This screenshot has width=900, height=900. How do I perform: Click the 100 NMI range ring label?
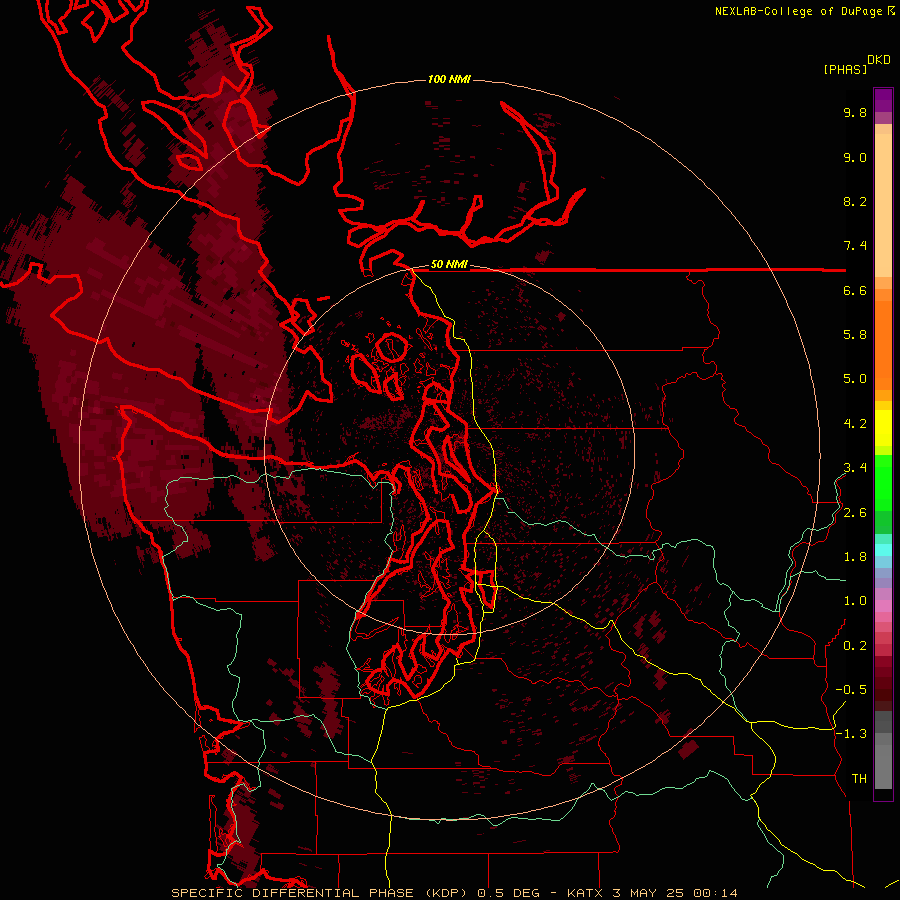449,79
